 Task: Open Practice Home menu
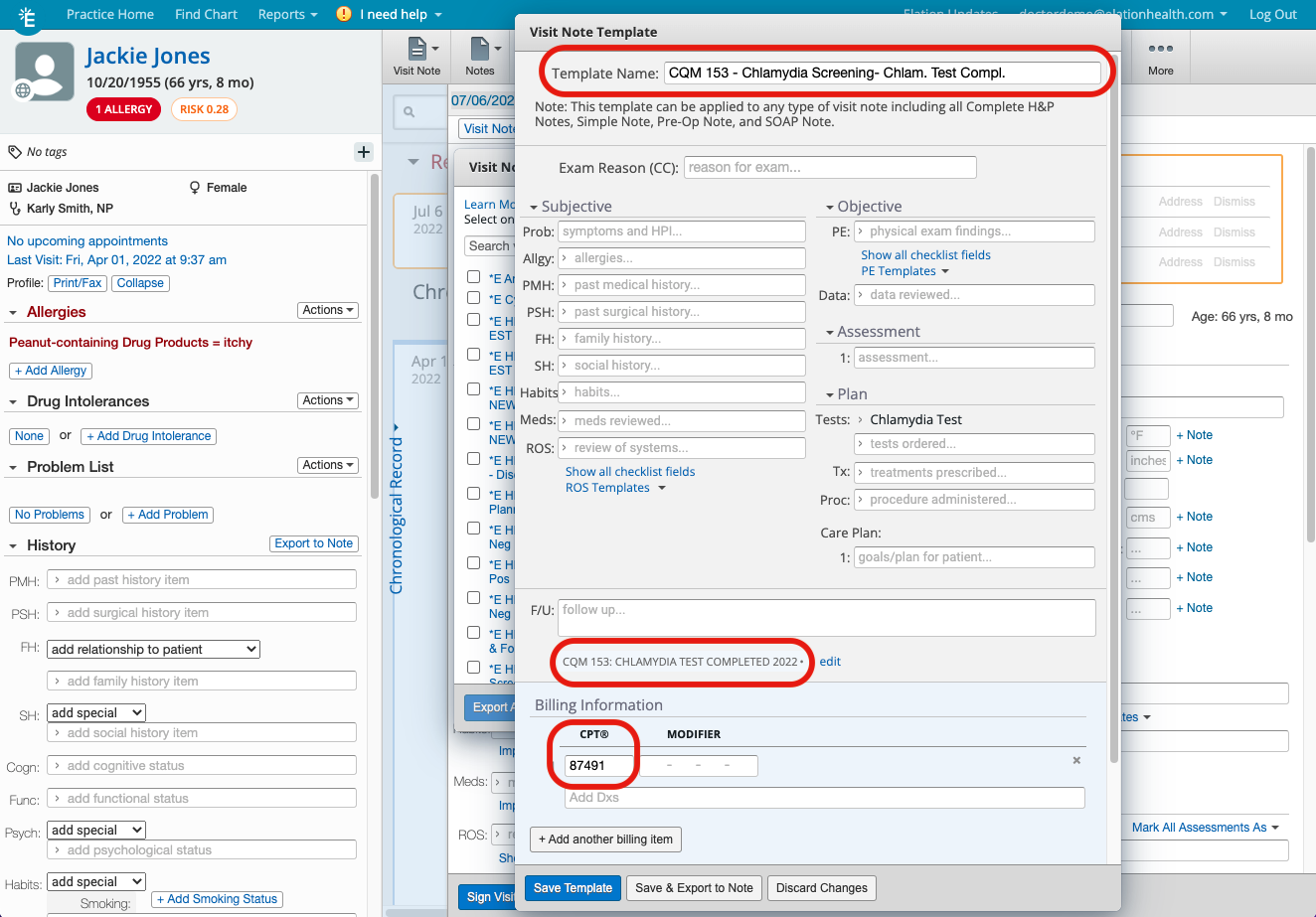(110, 14)
